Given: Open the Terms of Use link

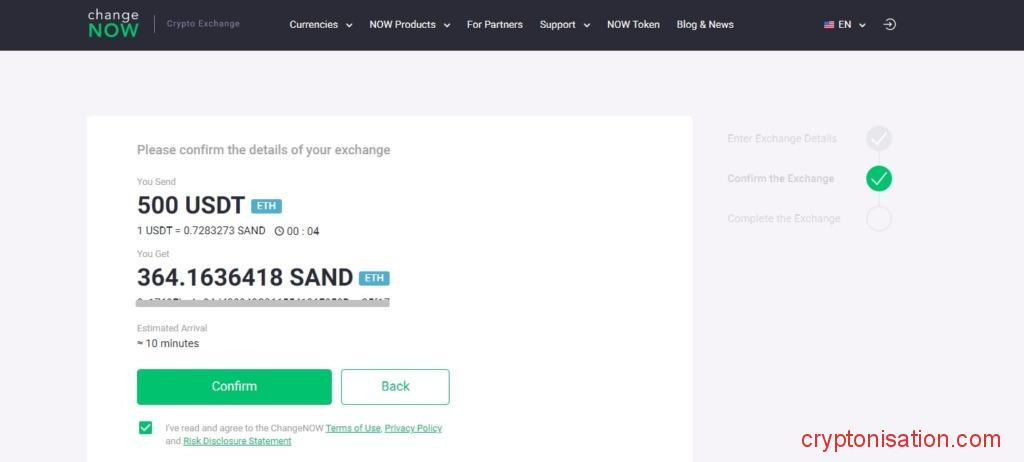Looking at the screenshot, I should 353,428.
